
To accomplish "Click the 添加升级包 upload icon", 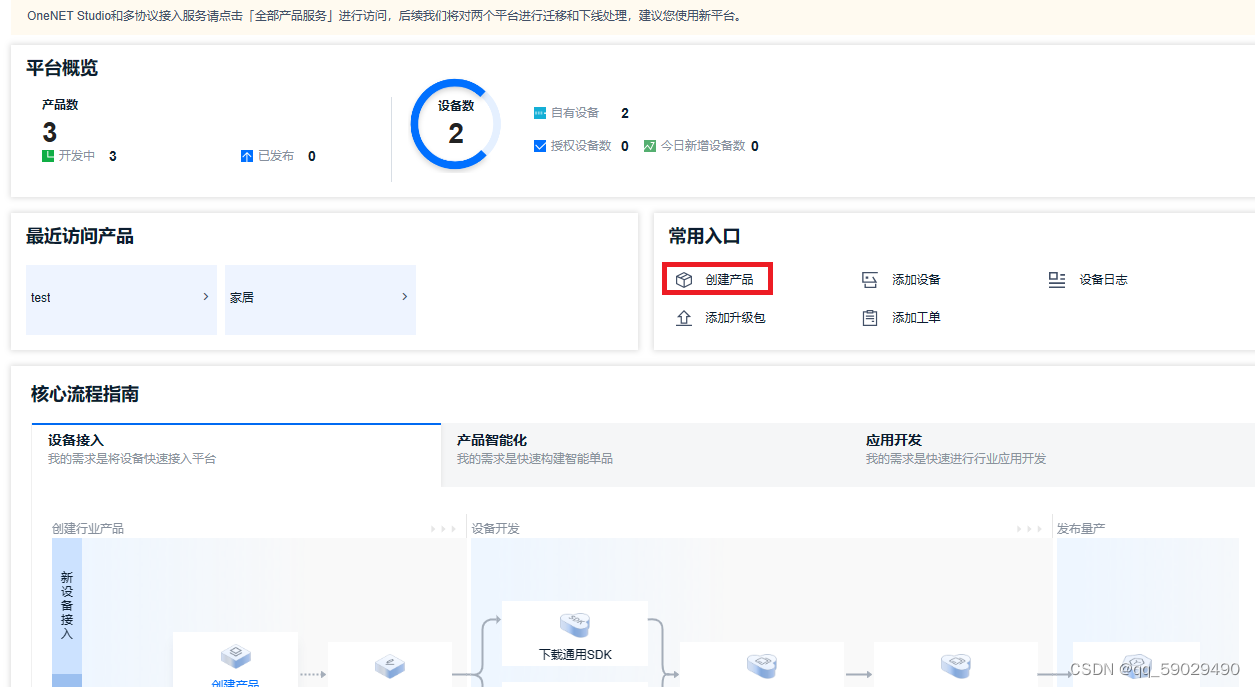I will pyautogui.click(x=684, y=318).
